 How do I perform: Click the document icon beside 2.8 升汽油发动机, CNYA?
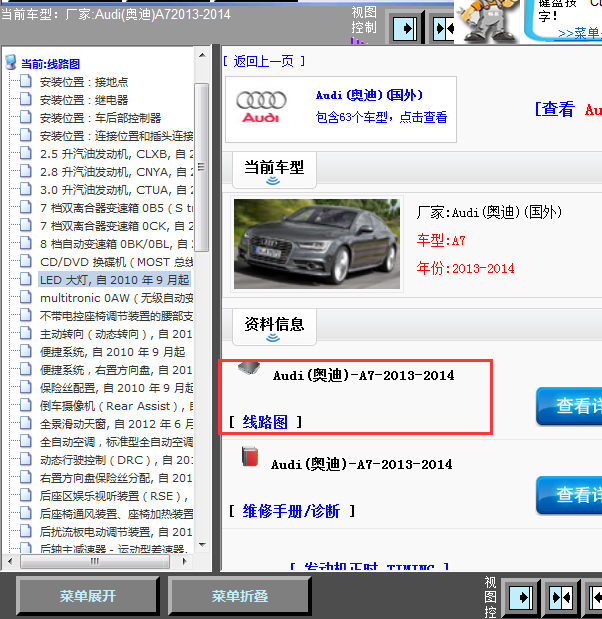26,171
